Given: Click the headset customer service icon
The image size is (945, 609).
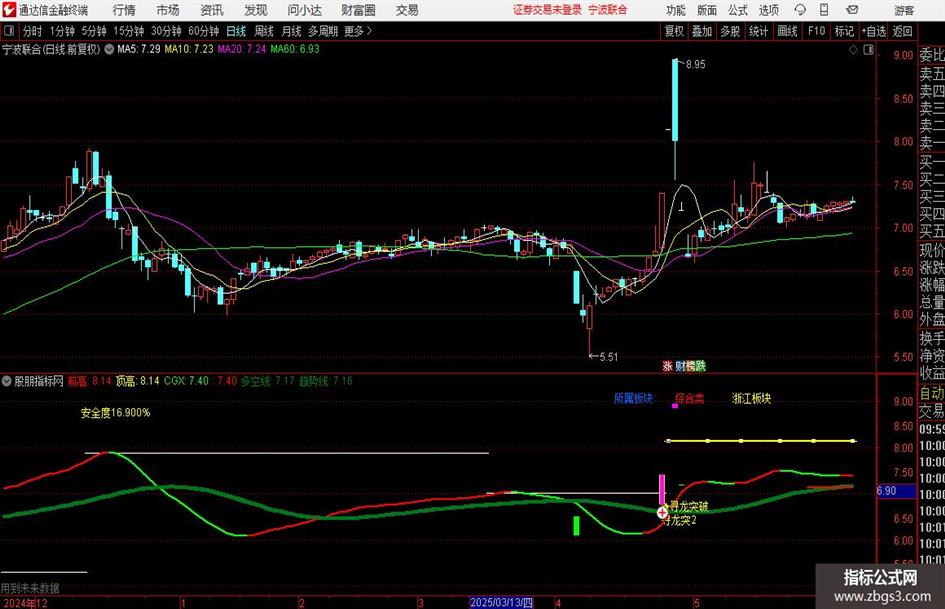Looking at the screenshot, I should coord(800,10).
